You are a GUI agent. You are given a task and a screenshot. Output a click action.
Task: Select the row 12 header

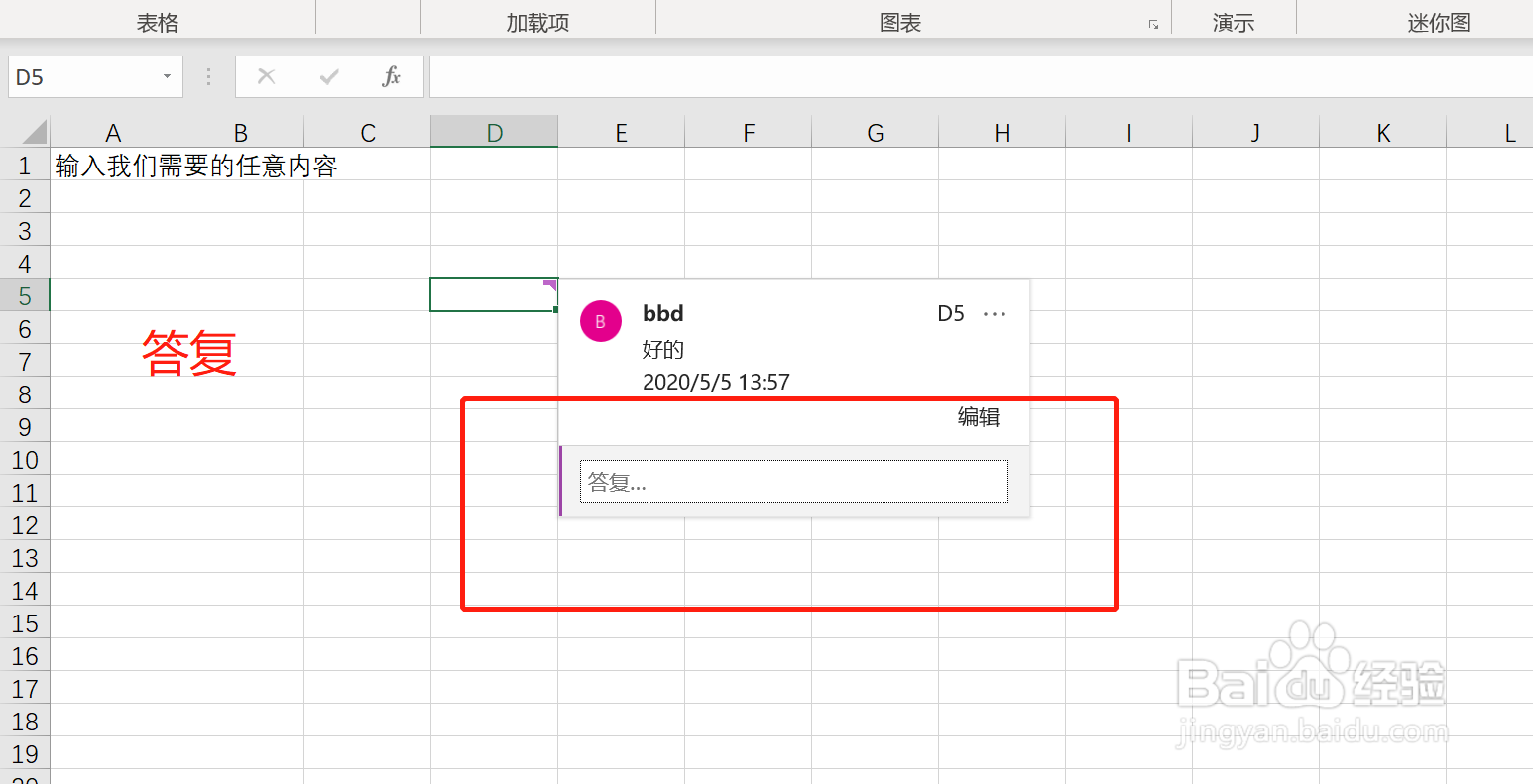point(25,525)
